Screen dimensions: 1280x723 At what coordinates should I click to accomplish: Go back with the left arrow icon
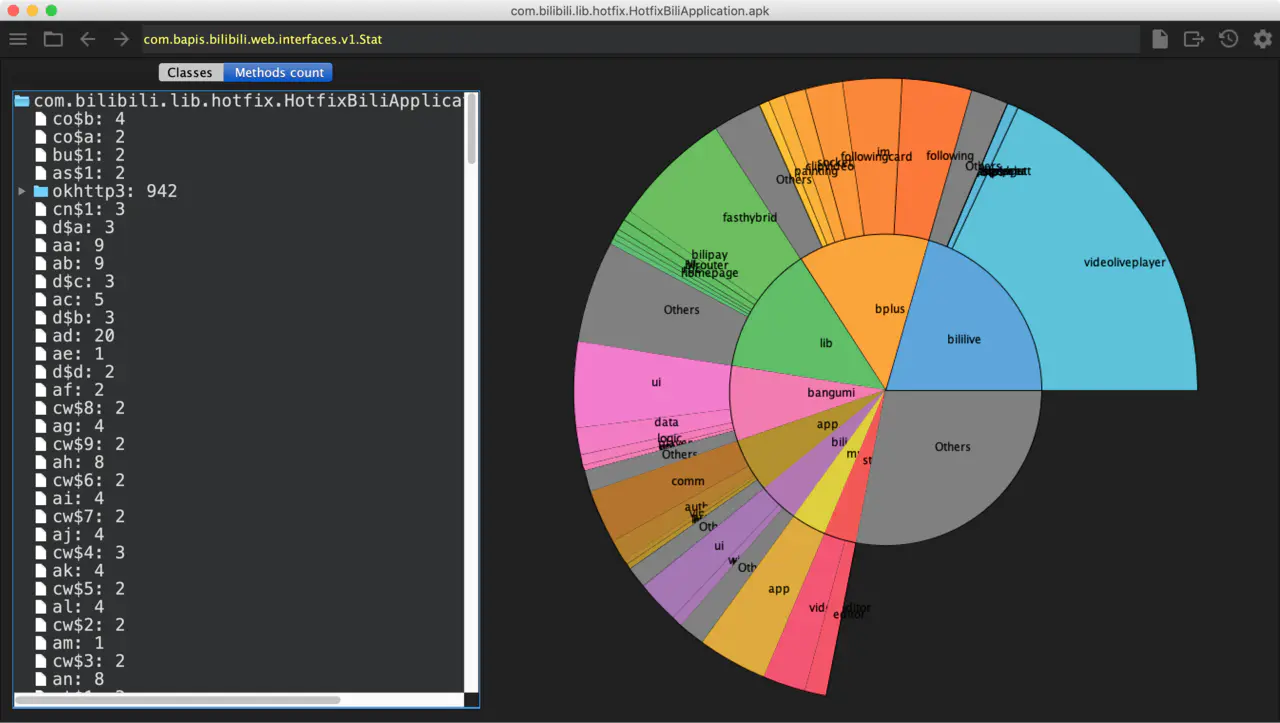87,39
